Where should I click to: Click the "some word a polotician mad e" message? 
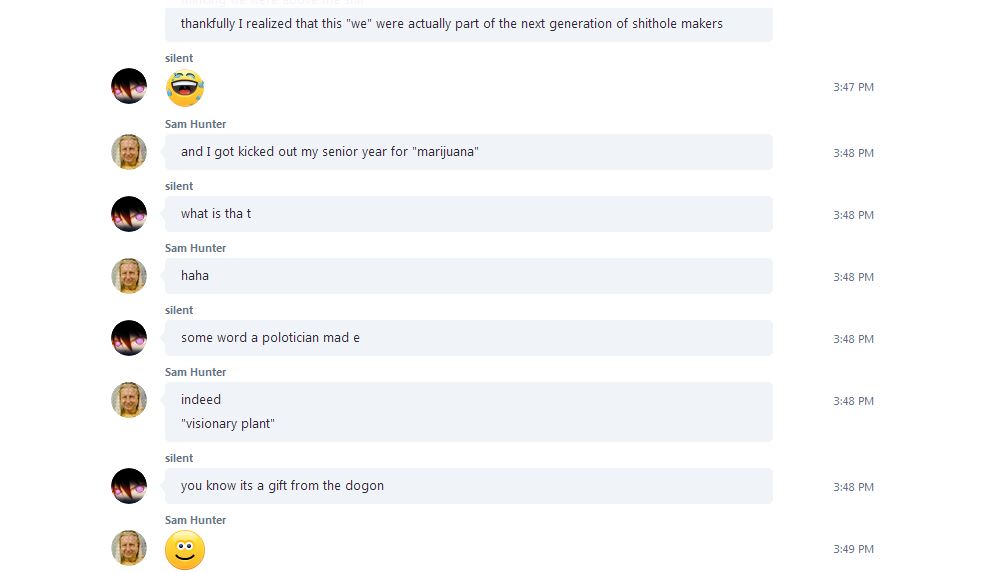(270, 338)
